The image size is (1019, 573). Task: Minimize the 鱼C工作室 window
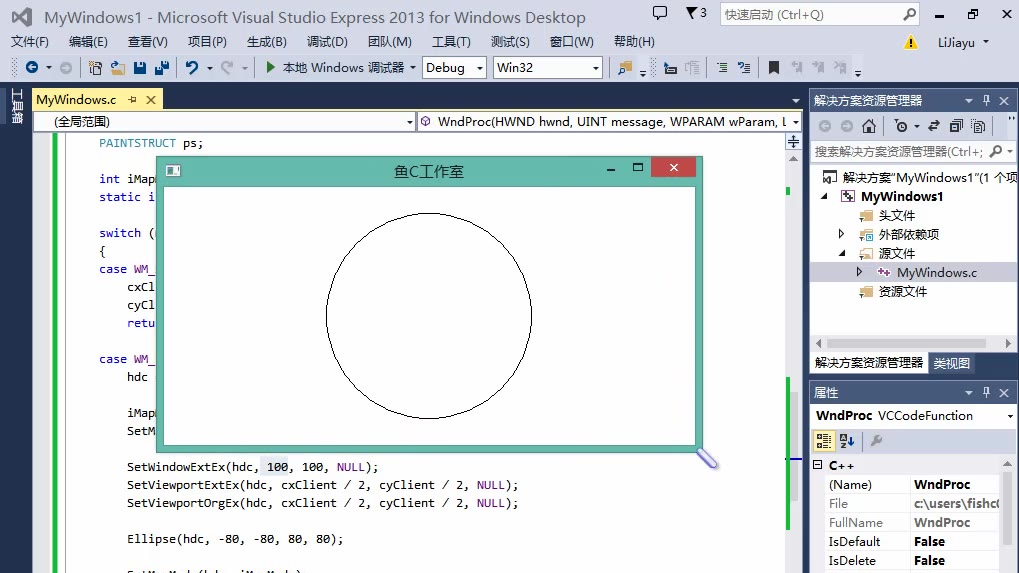tap(611, 169)
